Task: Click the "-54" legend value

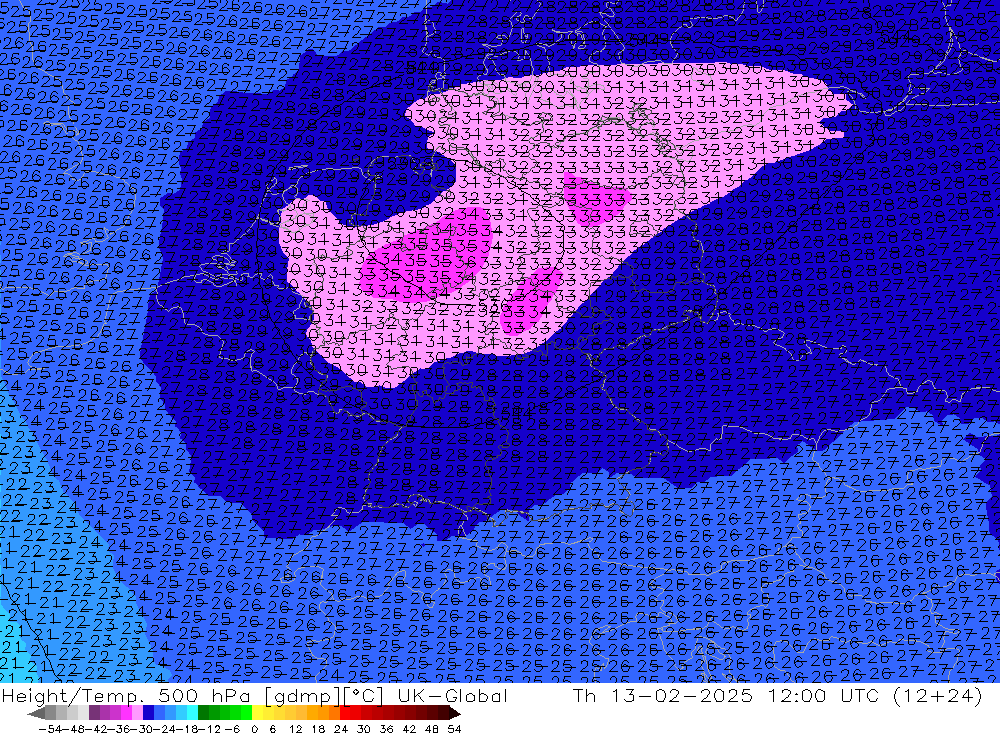Action: click(x=50, y=729)
